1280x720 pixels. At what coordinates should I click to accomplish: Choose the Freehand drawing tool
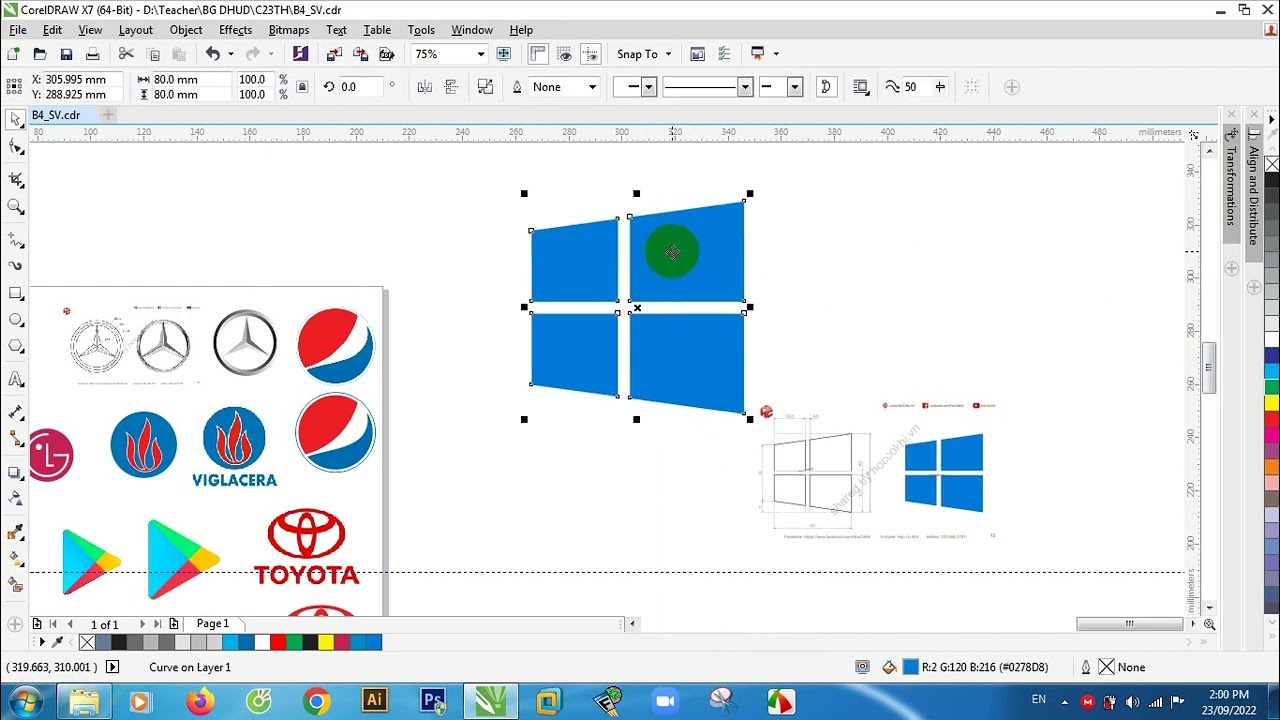tap(15, 240)
